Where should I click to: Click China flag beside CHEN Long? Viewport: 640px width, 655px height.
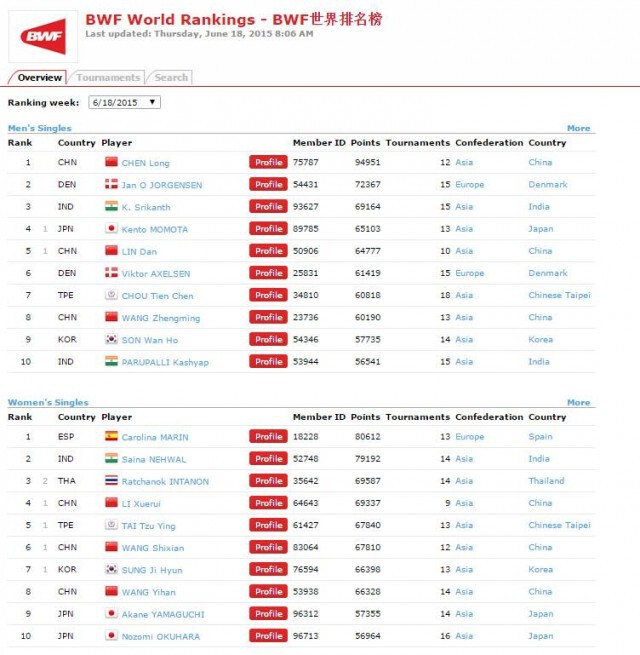111,162
